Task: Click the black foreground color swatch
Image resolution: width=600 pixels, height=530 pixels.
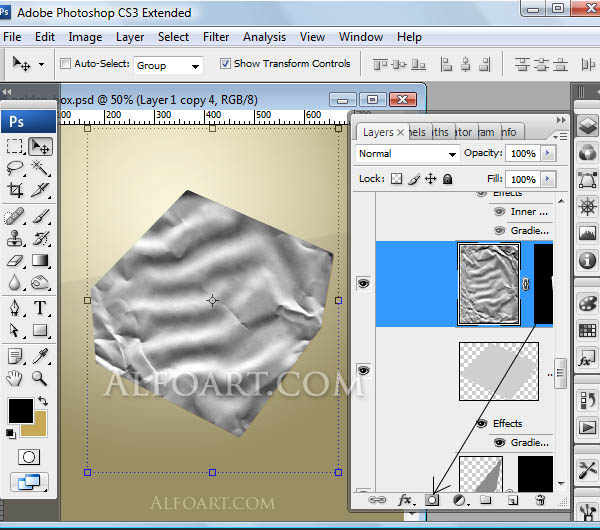Action: pos(21,410)
